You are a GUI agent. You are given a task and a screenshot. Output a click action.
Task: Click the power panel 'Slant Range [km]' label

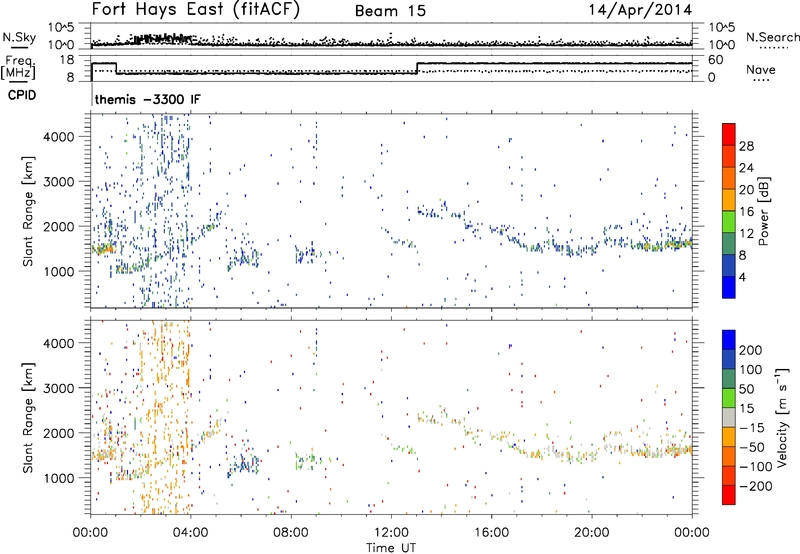28,211
